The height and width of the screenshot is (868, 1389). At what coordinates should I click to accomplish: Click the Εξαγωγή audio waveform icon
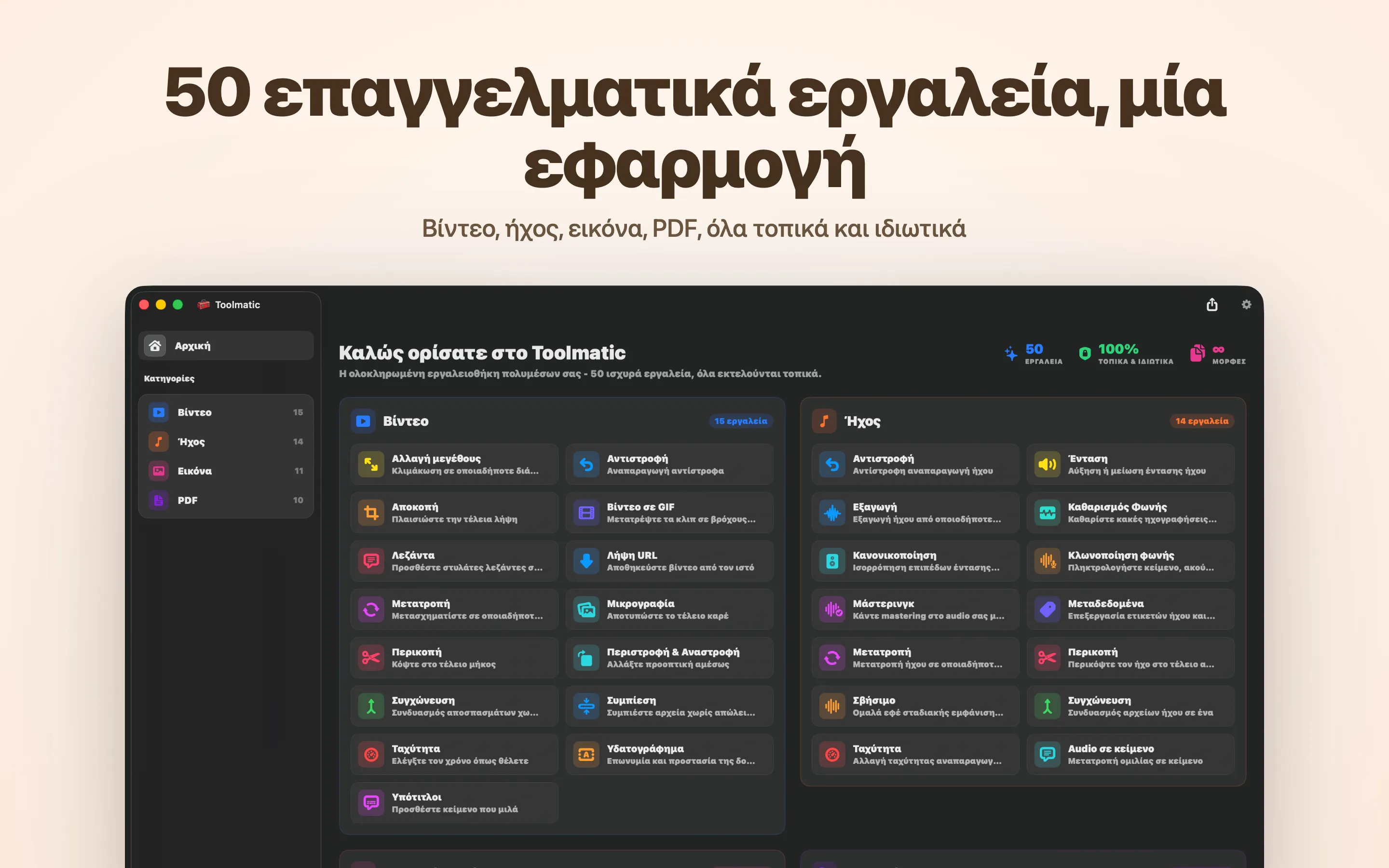[832, 513]
